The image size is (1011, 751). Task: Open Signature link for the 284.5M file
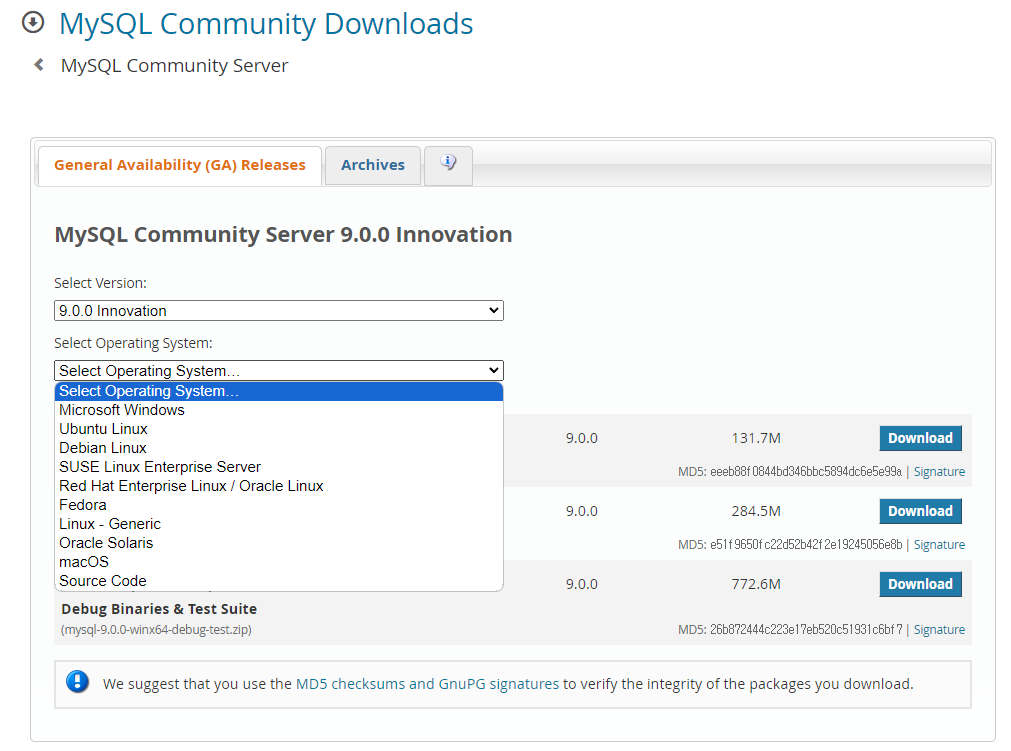click(939, 545)
